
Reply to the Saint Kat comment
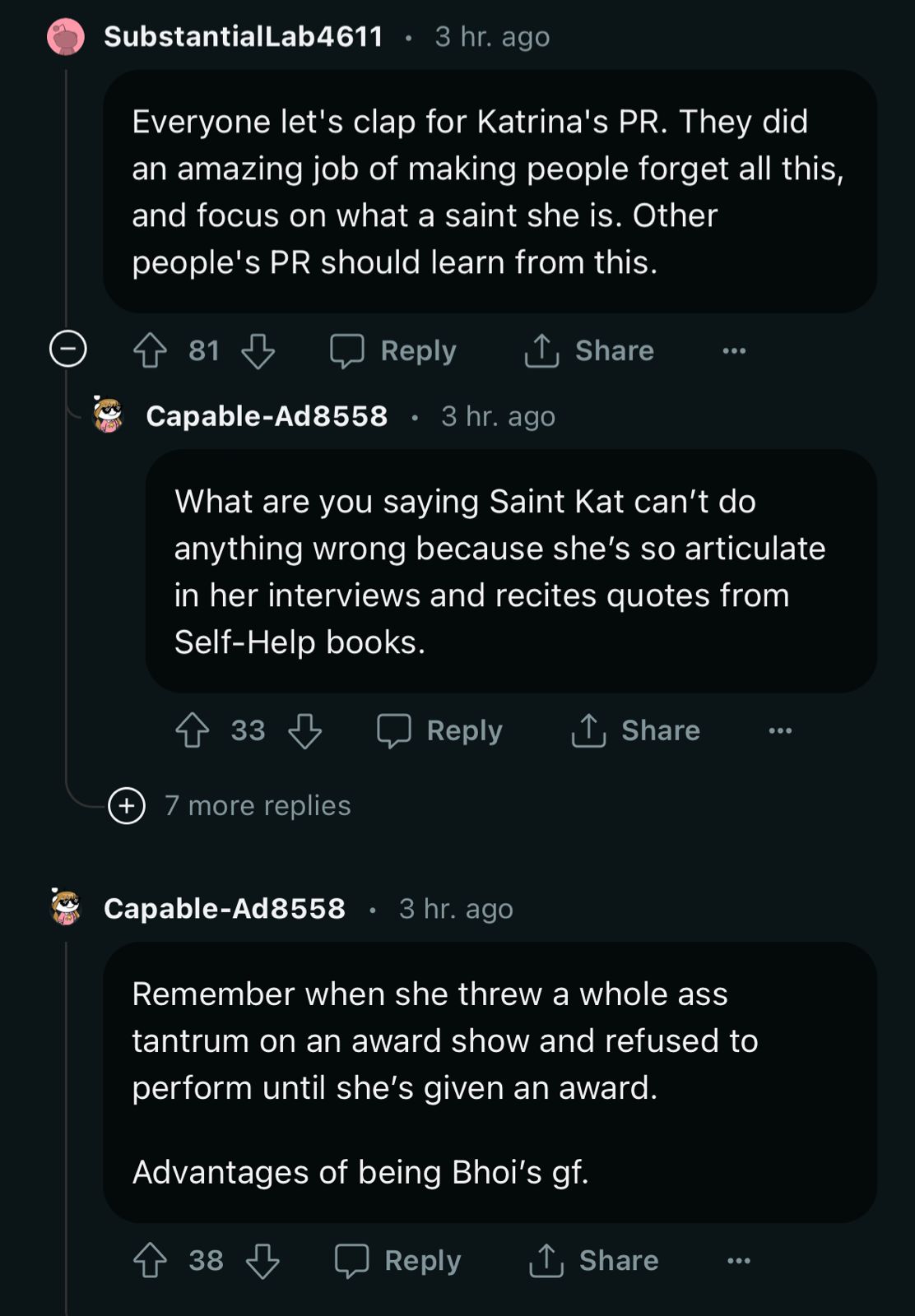click(x=439, y=730)
